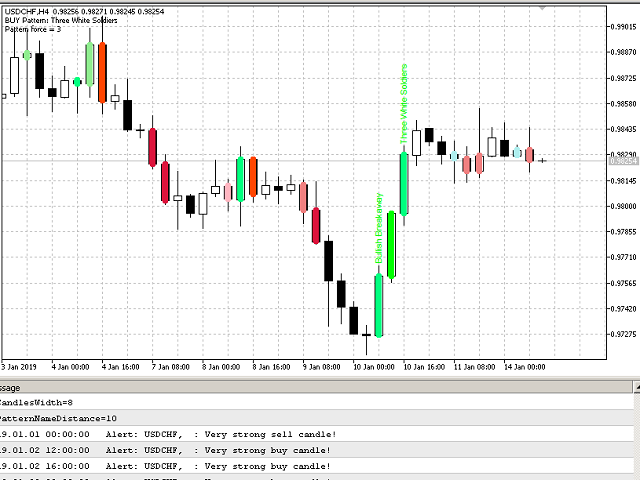Viewport: 640px width, 480px height.
Task: Select the 12:00:00 'Very strong buy candle' alert
Action: pos(316,450)
